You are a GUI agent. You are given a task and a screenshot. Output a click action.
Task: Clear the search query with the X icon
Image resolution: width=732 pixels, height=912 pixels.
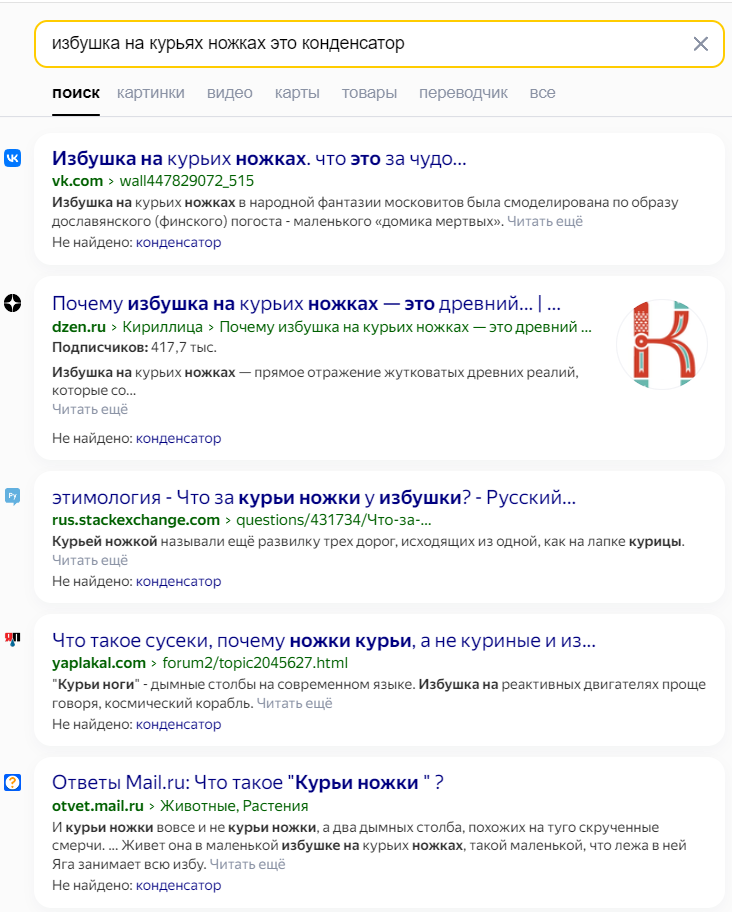(x=701, y=44)
